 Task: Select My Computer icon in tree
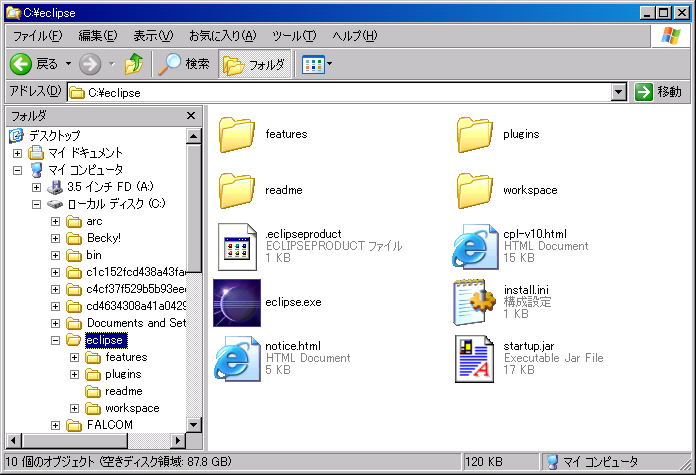pyautogui.click(x=36, y=170)
